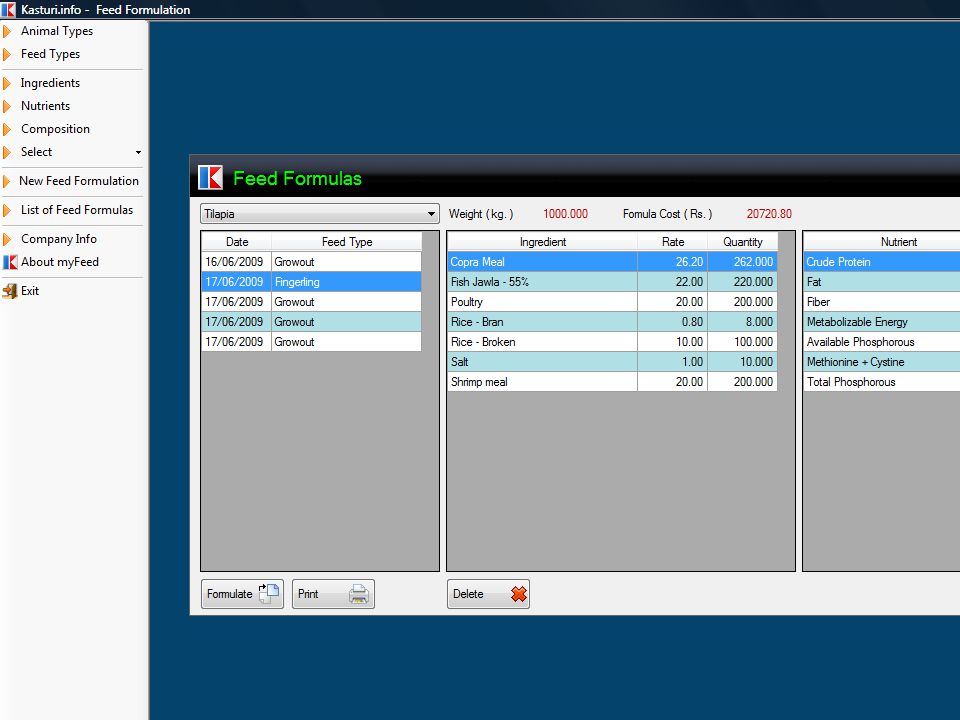Click the arrow icon beside New Feed Formulation
Viewport: 960px width, 720px height.
pos(7,181)
